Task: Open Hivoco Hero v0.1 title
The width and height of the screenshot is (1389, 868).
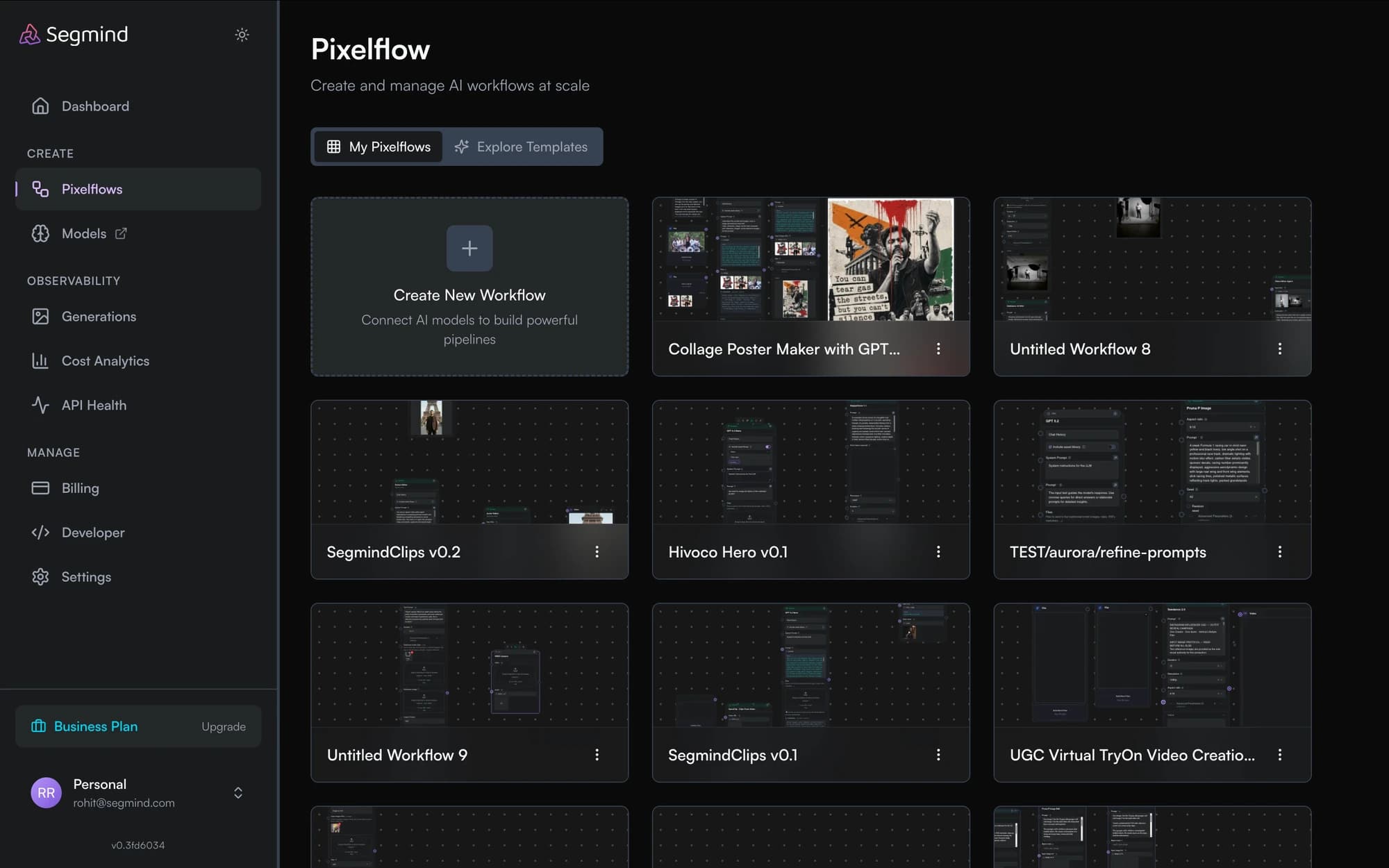Action: pyautogui.click(x=728, y=552)
